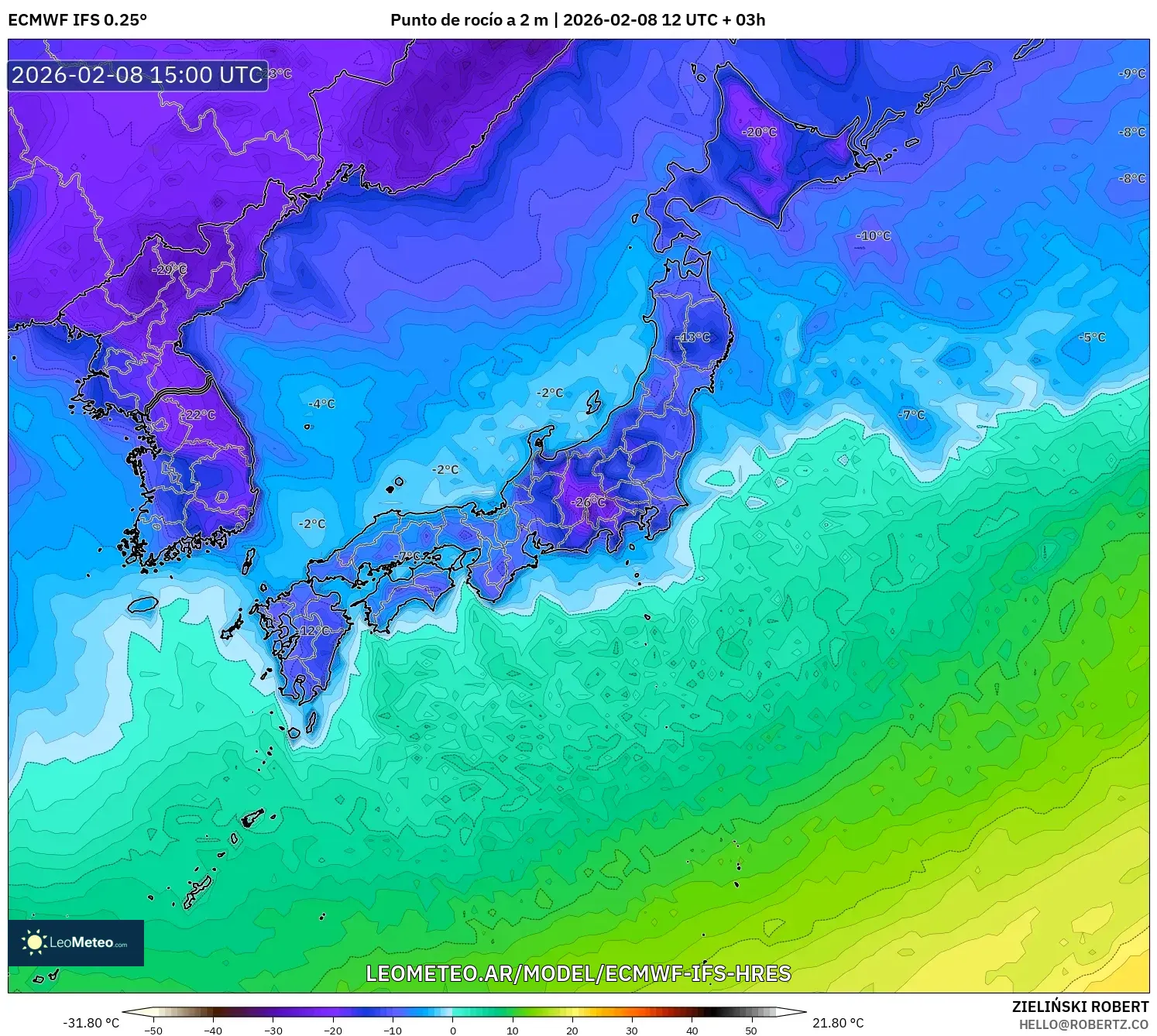Select the -12°C label over Kyushu
Viewport: 1157px width, 1036px height.
point(313,632)
